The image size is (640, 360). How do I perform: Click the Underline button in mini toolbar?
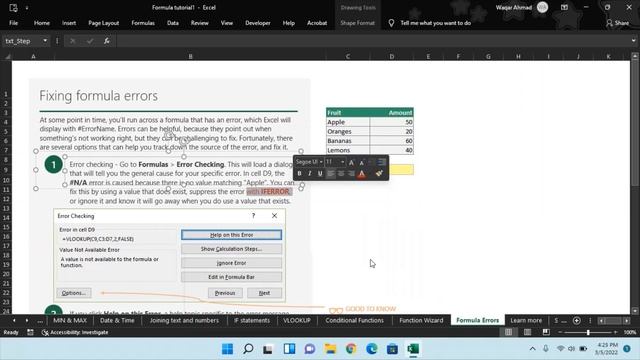[x=320, y=174]
